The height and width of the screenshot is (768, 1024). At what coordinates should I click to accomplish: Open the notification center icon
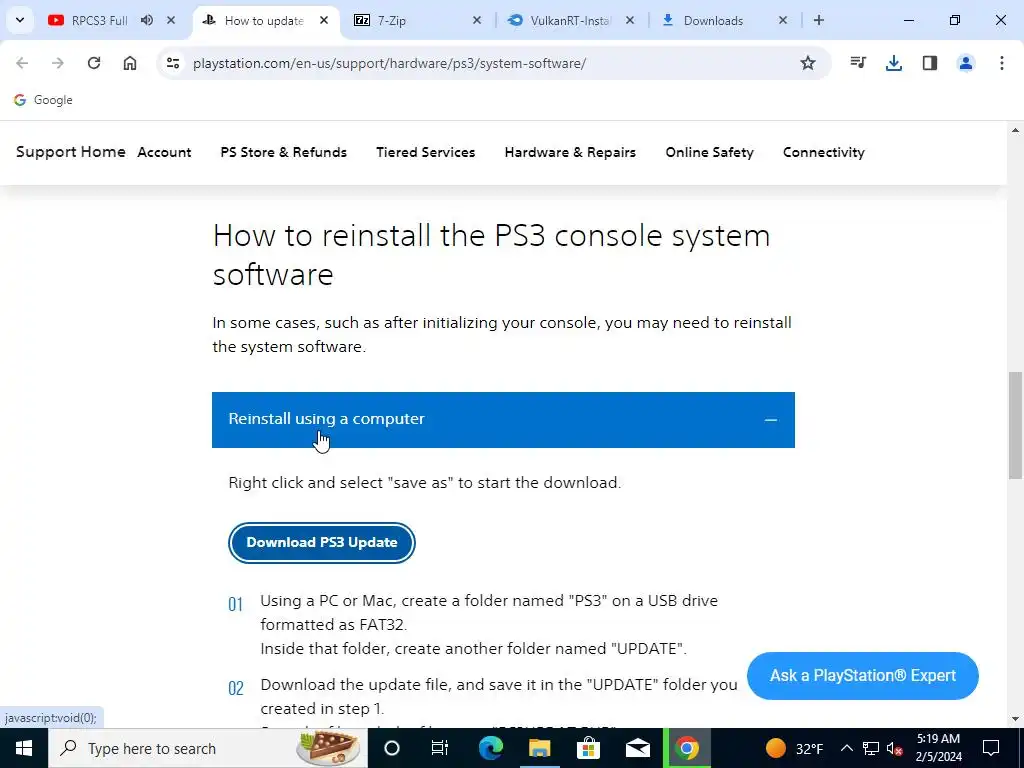[x=991, y=748]
